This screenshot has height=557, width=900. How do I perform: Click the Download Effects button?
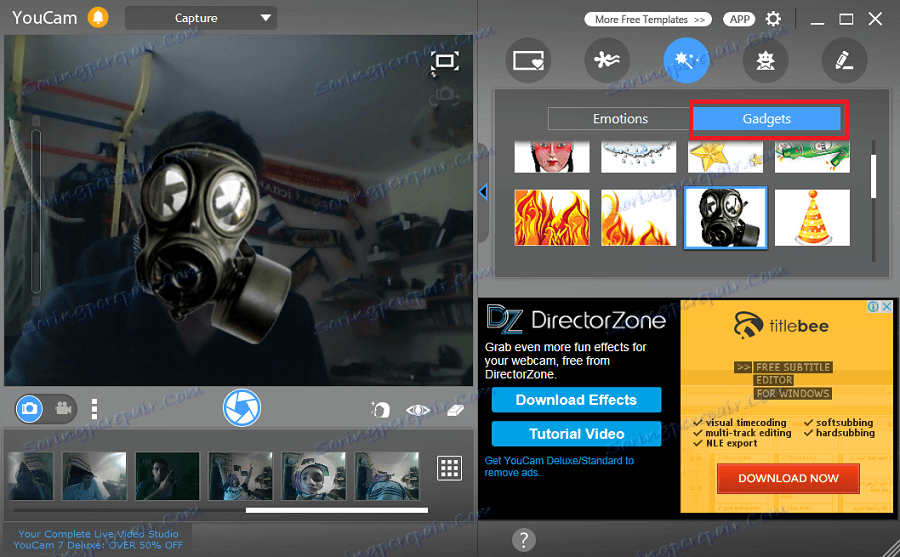[x=576, y=400]
